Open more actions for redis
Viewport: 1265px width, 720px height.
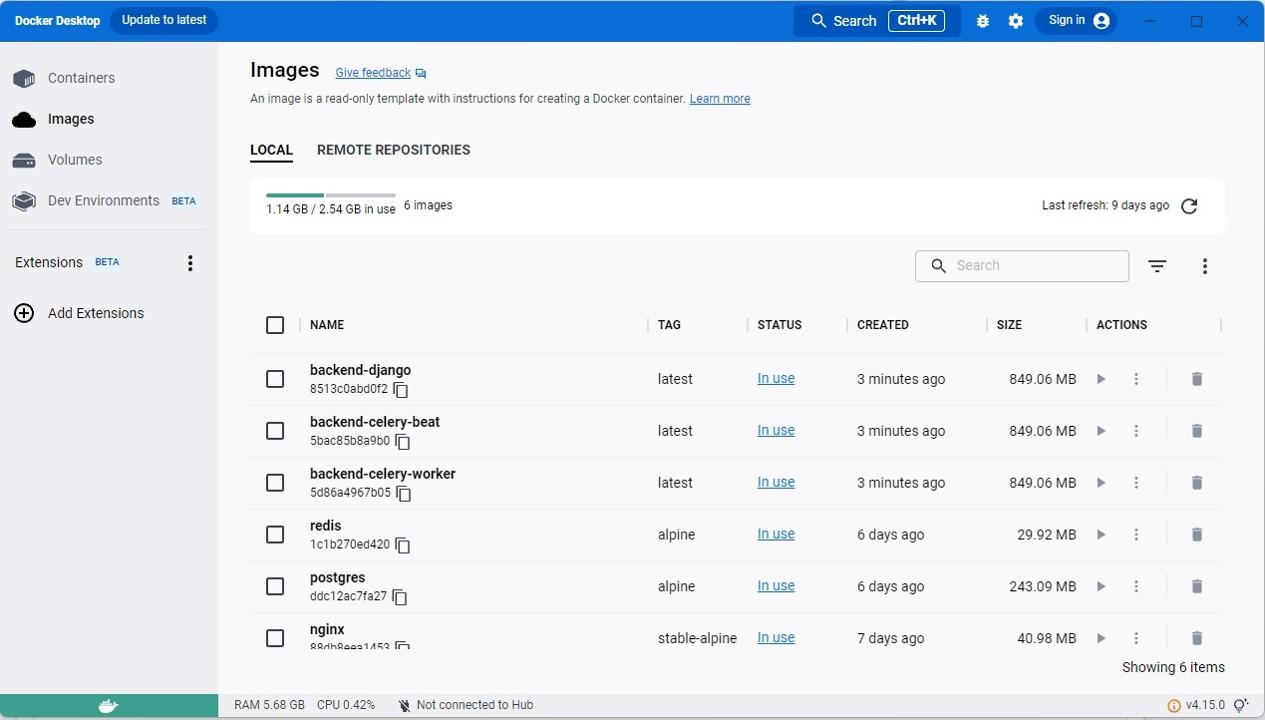tap(1136, 535)
